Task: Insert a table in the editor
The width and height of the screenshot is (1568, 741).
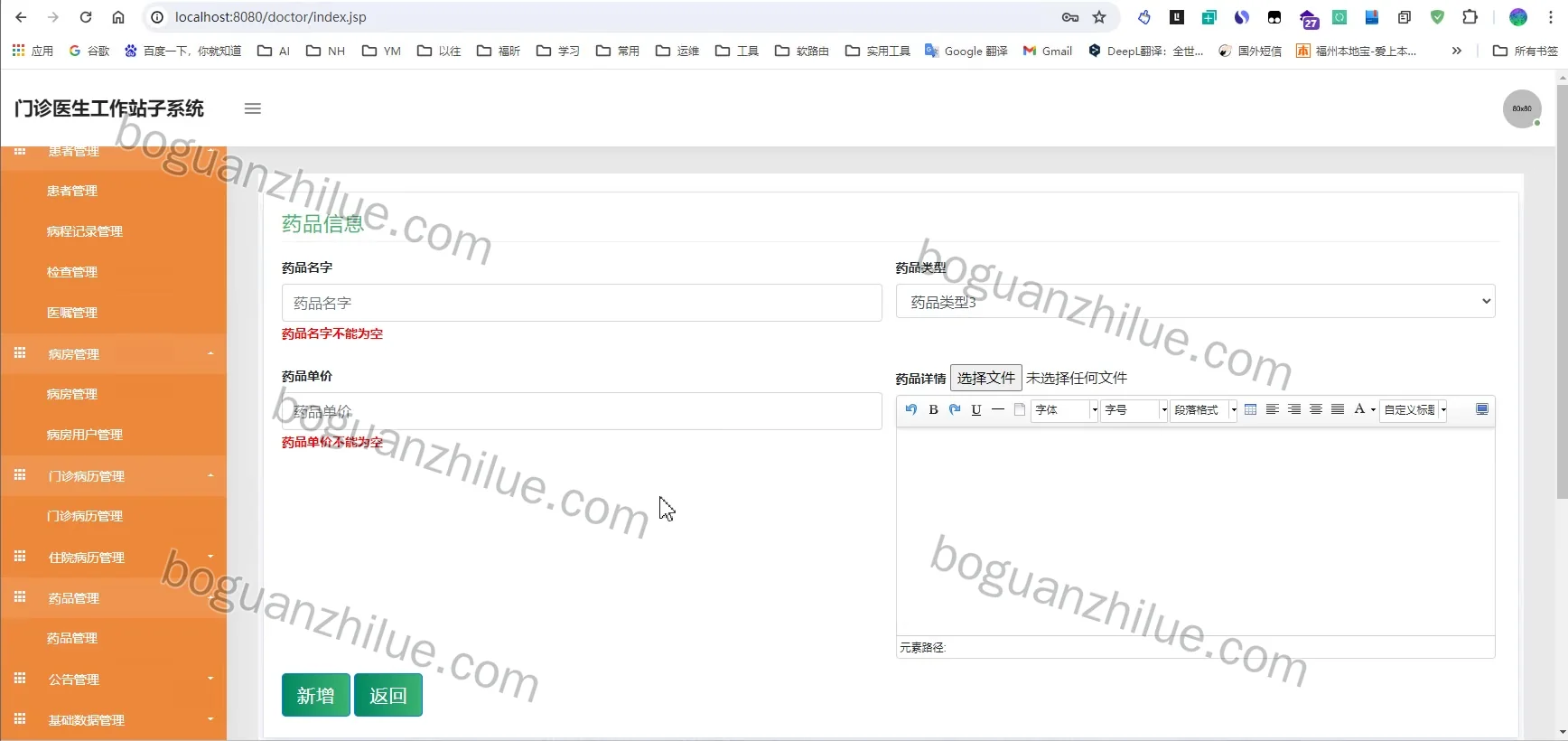Action: click(x=1250, y=409)
